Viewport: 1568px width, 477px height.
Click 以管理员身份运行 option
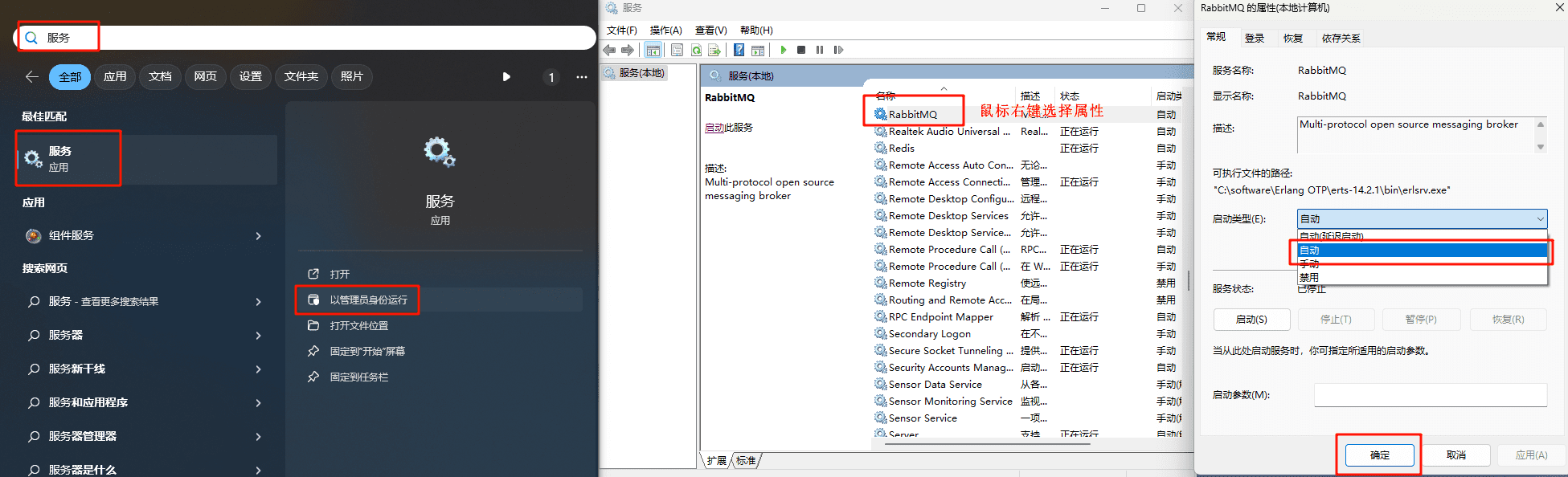pos(368,300)
